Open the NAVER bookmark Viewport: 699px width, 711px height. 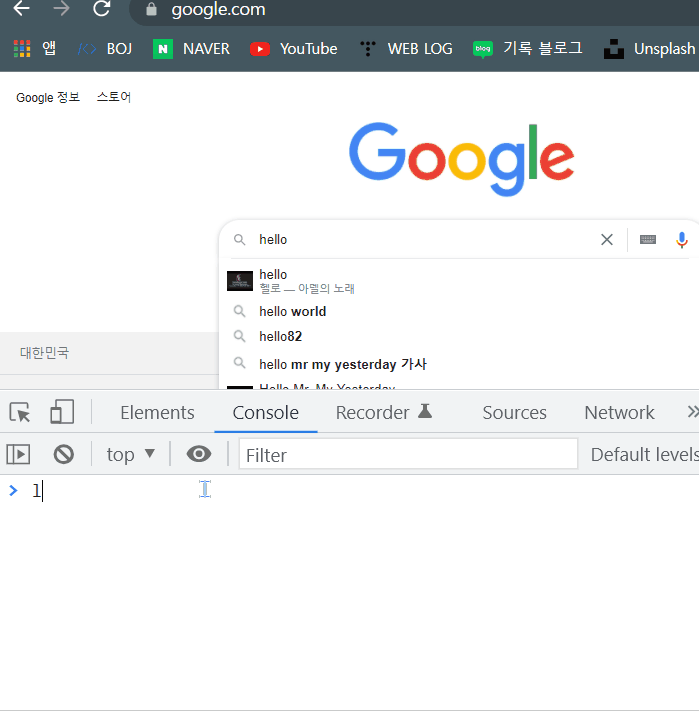(191, 49)
